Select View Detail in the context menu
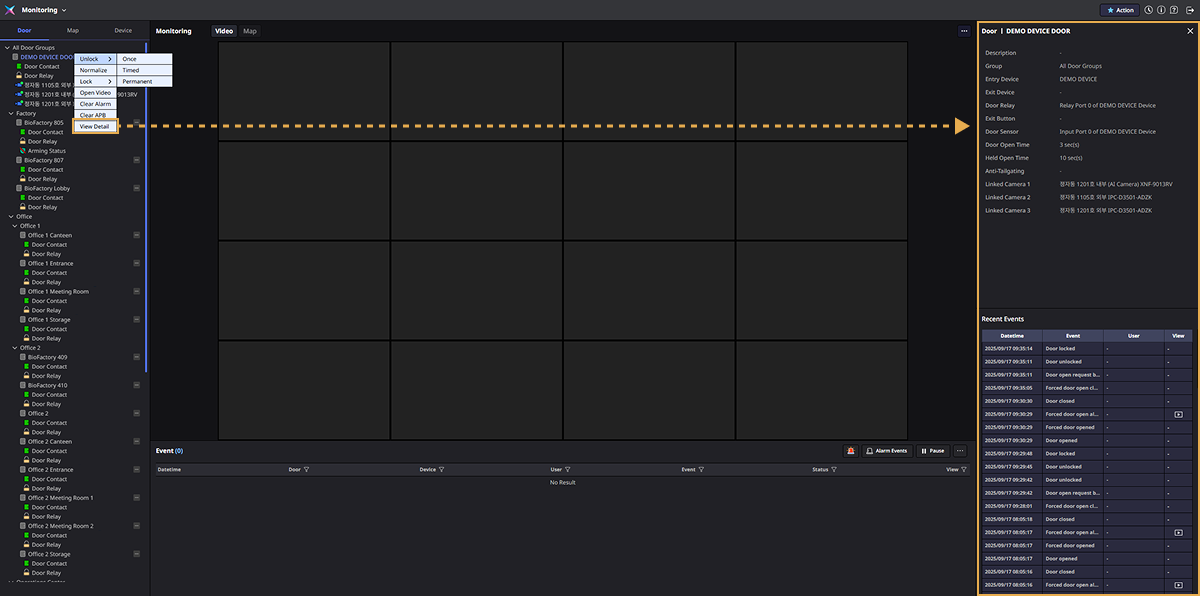The image size is (1200, 596). [x=95, y=126]
